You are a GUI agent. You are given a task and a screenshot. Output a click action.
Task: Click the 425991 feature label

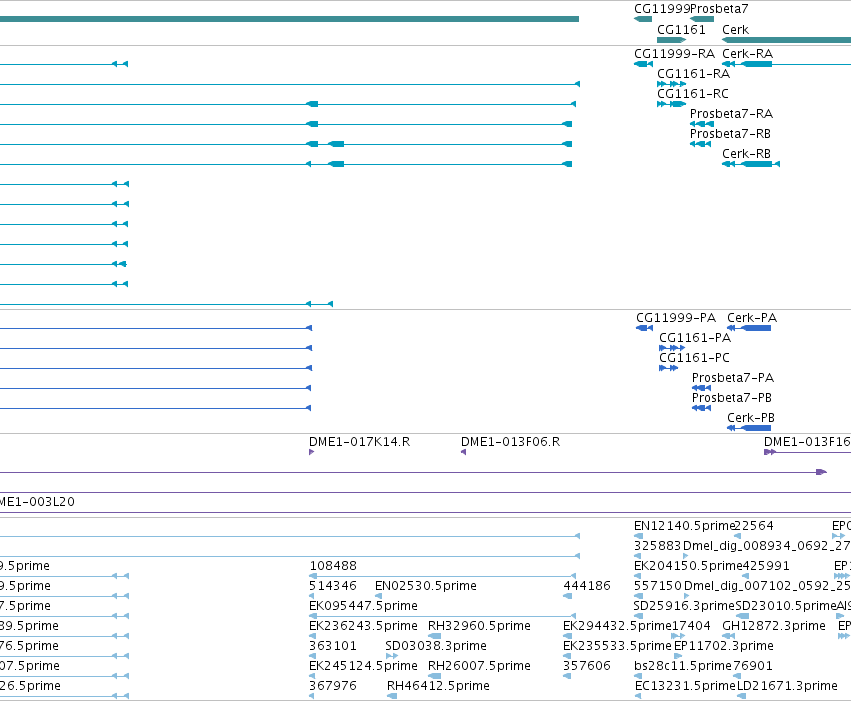click(x=766, y=566)
